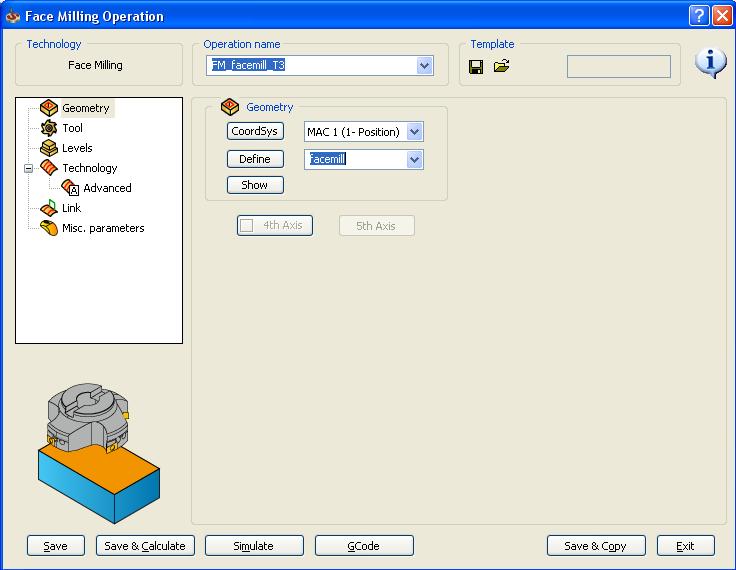736x570 pixels.
Task: Click the Exit button
Action: pyautogui.click(x=685, y=546)
